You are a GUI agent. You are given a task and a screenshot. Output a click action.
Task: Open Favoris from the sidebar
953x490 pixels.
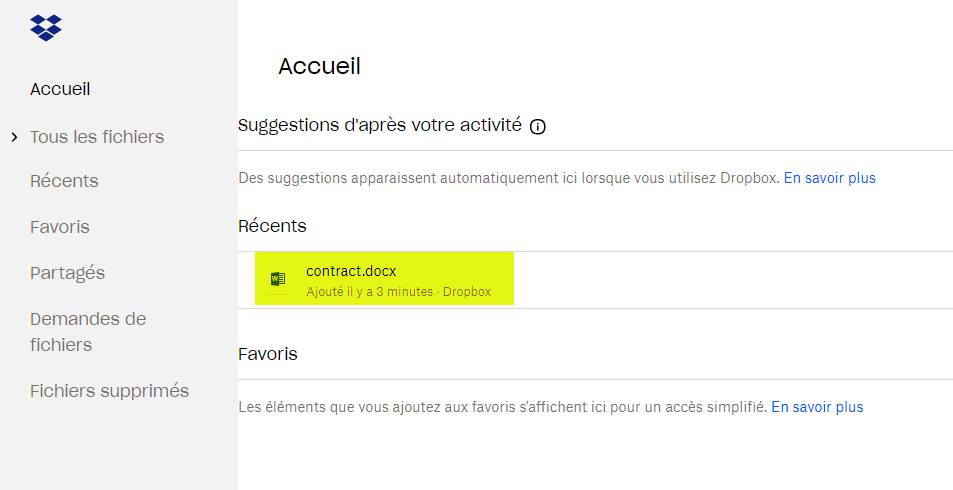coord(60,227)
